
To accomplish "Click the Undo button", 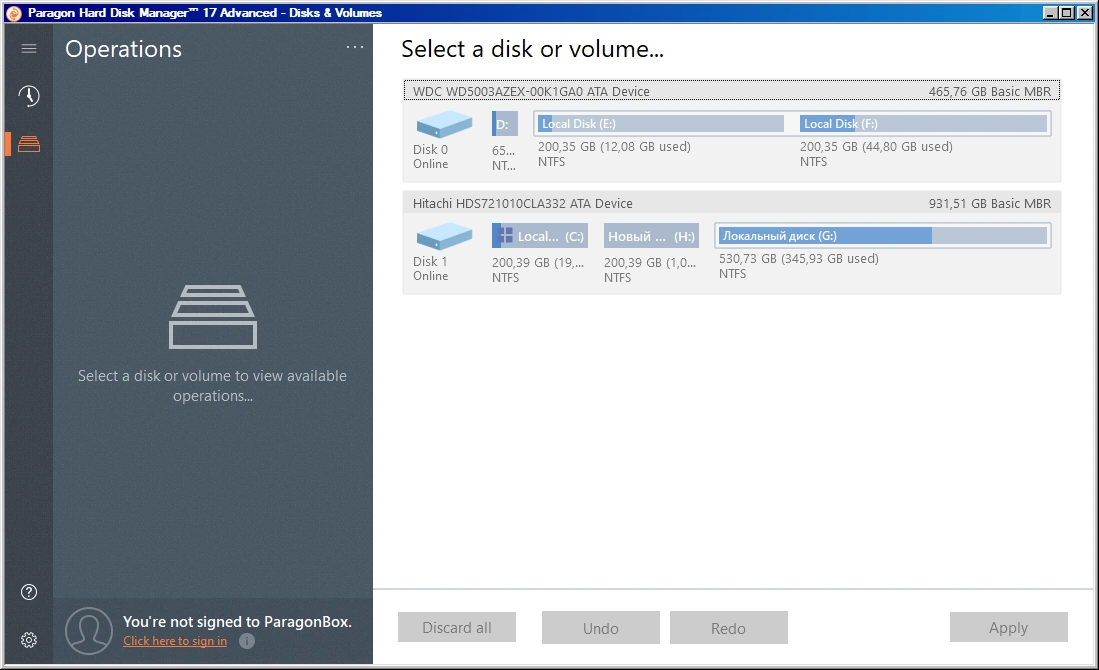I will coord(601,628).
